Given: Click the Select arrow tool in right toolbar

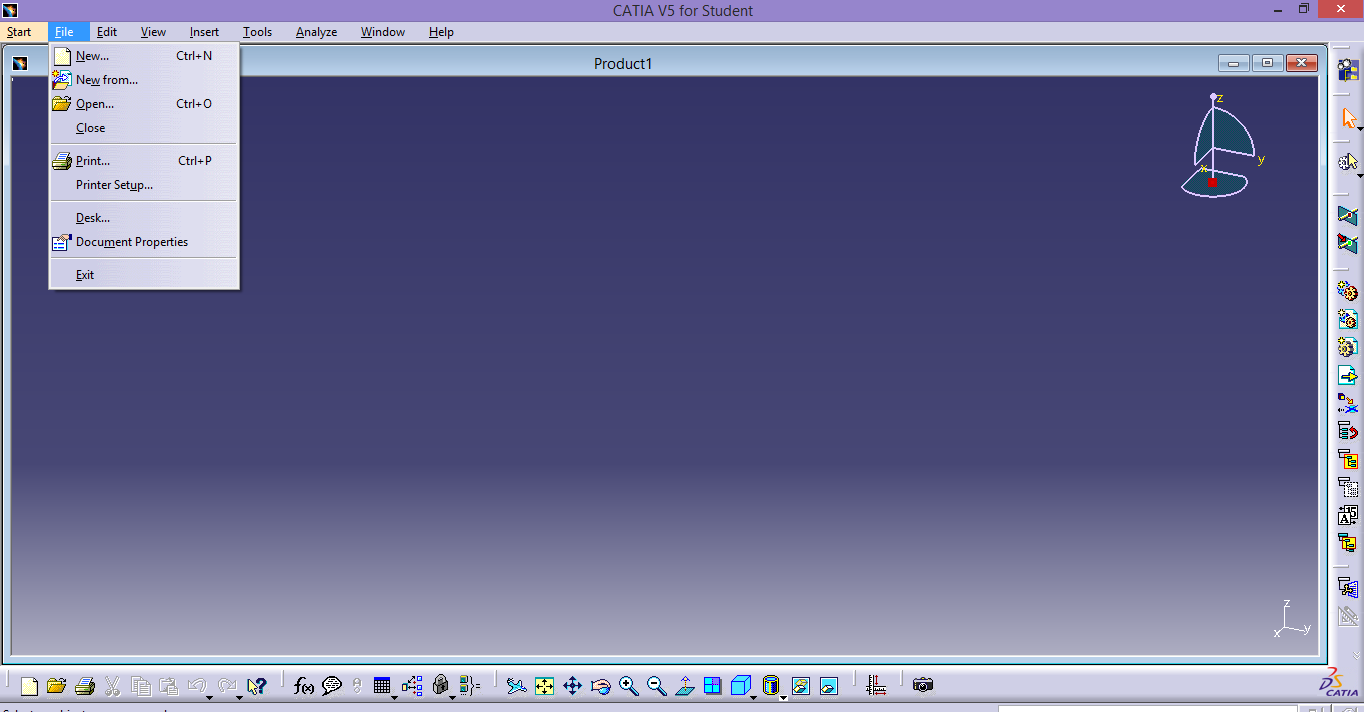Looking at the screenshot, I should (x=1348, y=119).
